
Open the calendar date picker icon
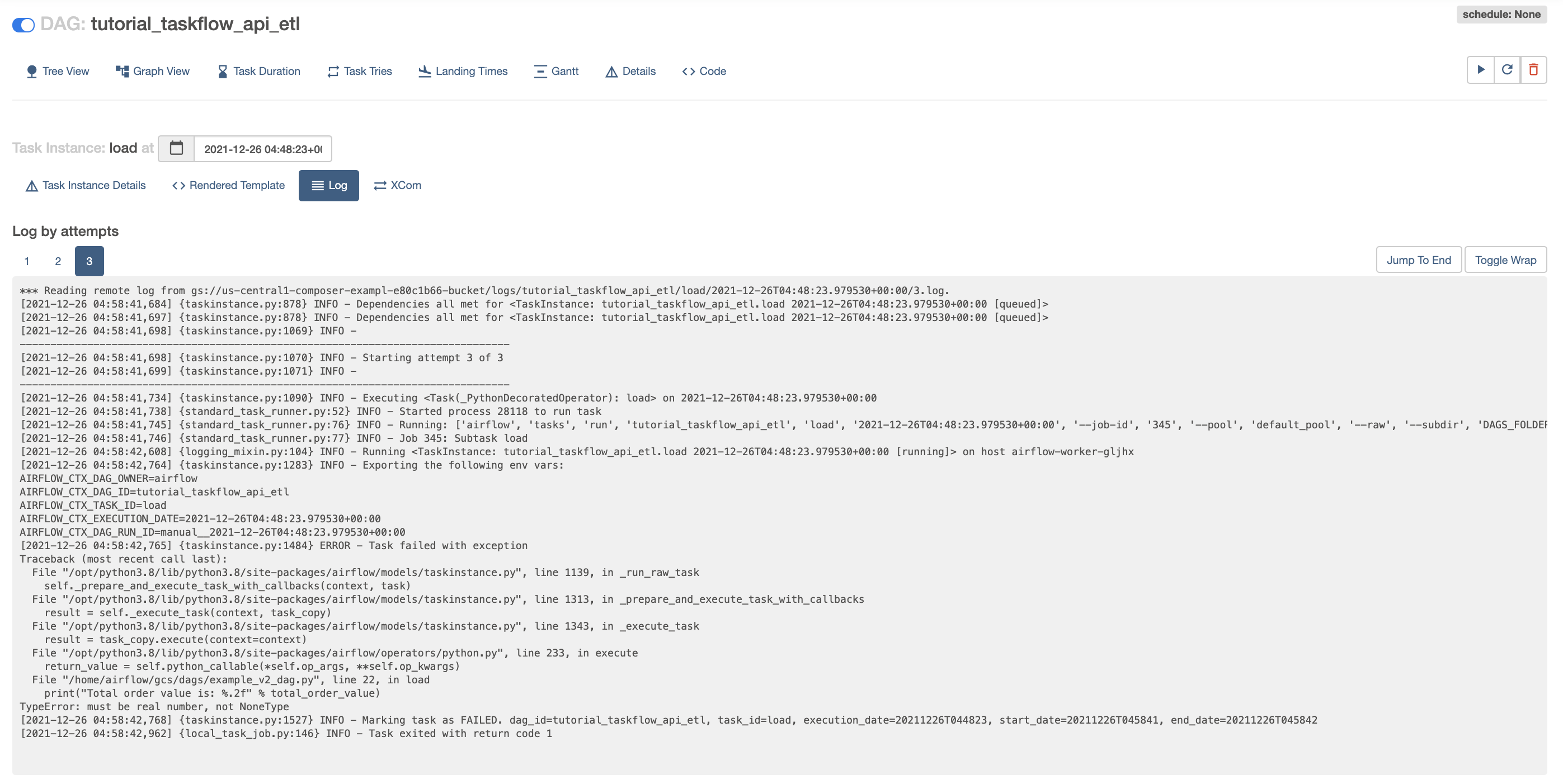tap(176, 148)
